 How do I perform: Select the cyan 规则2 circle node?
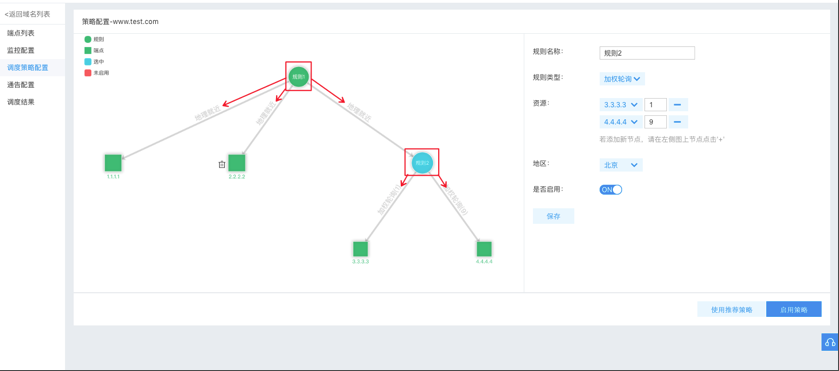(422, 163)
